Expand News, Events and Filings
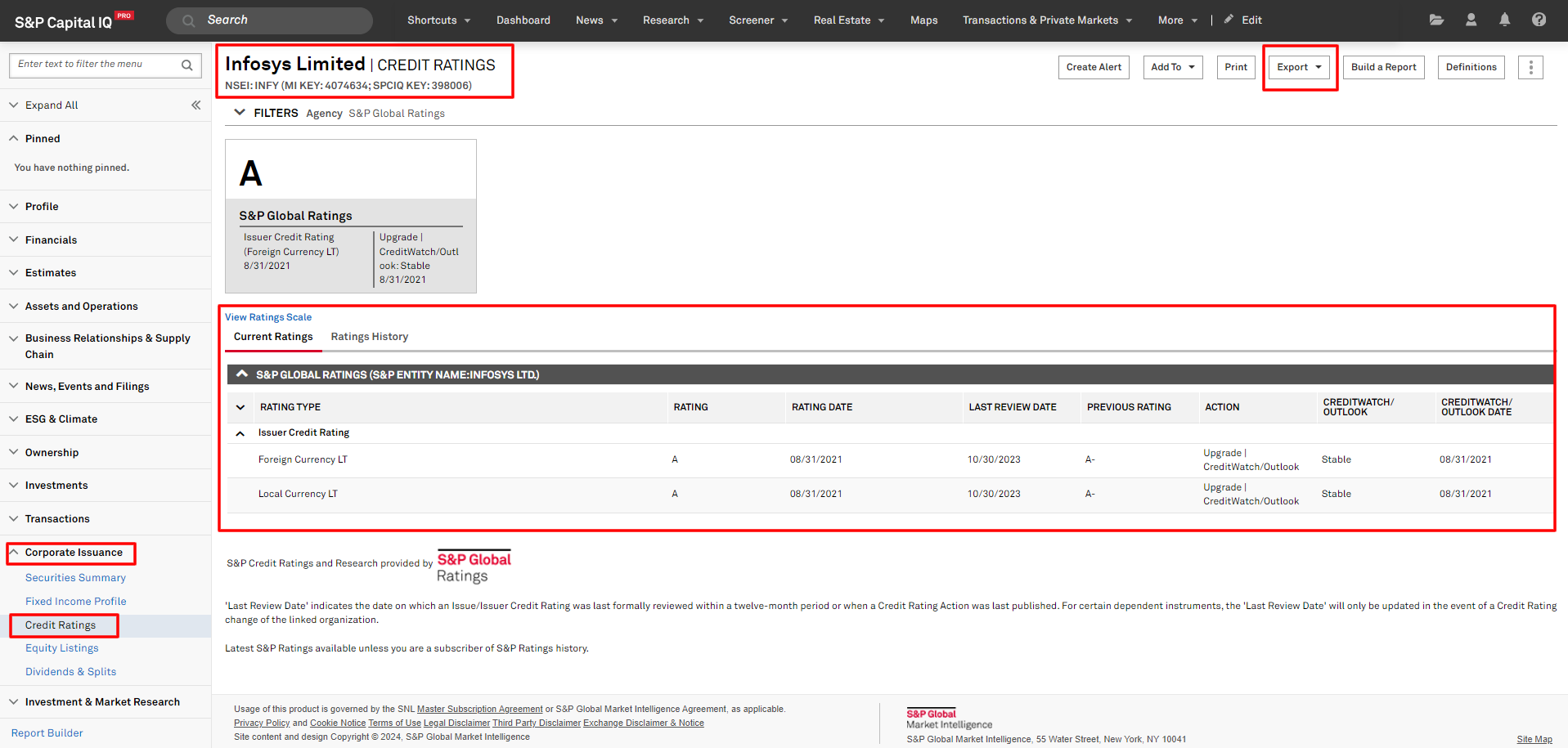 click(x=87, y=386)
